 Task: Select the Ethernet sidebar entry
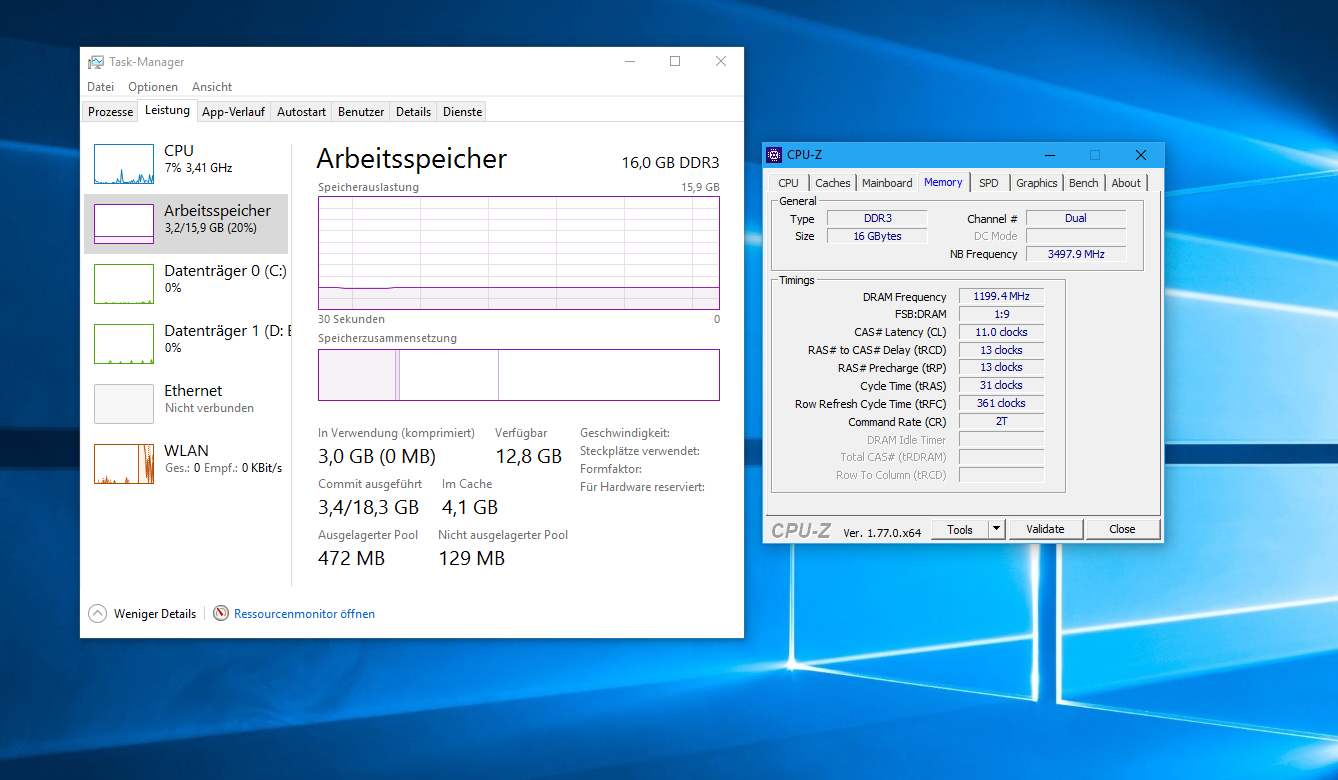click(186, 404)
